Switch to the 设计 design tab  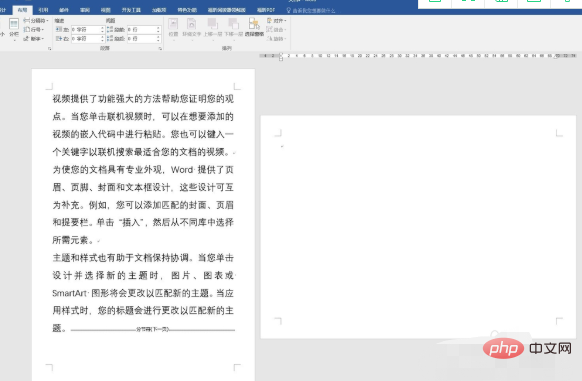(x=3, y=10)
